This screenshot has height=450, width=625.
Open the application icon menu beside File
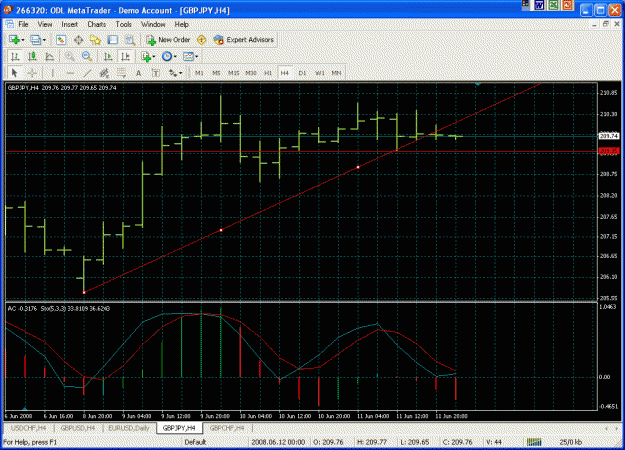10,24
